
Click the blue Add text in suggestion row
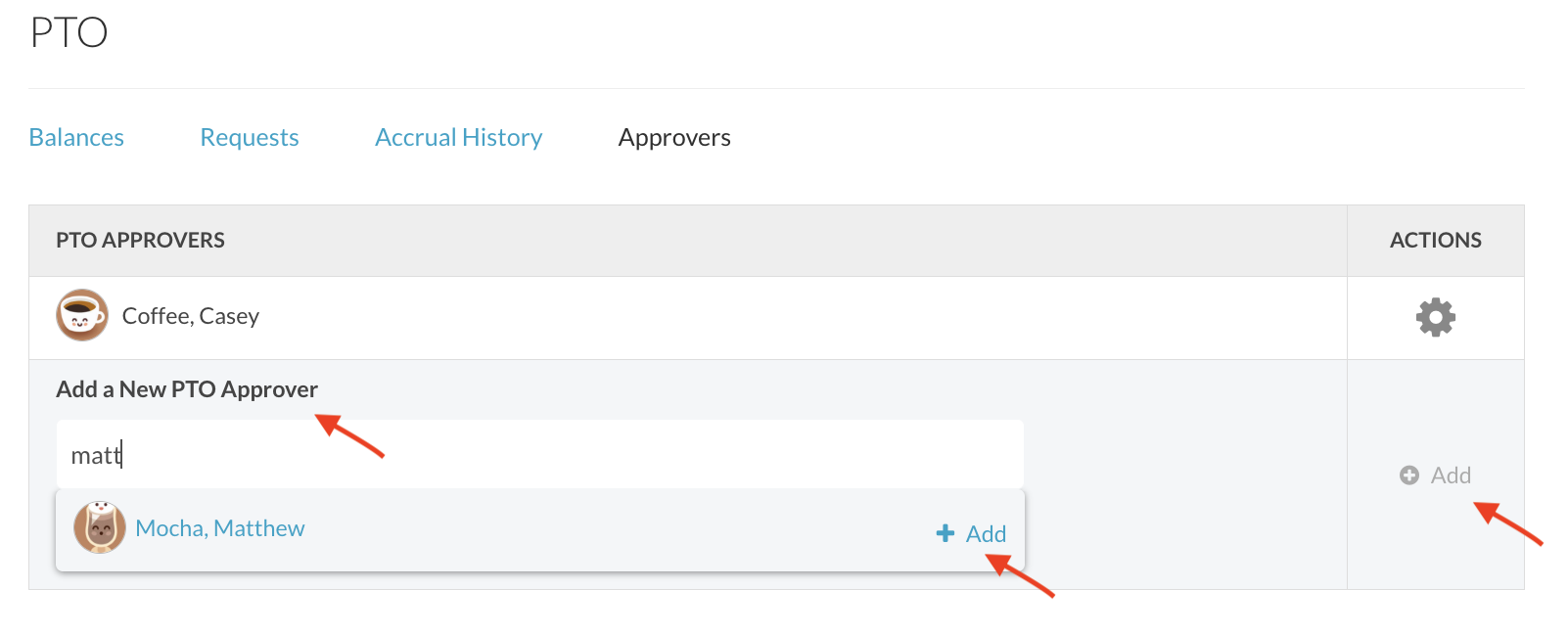click(986, 534)
